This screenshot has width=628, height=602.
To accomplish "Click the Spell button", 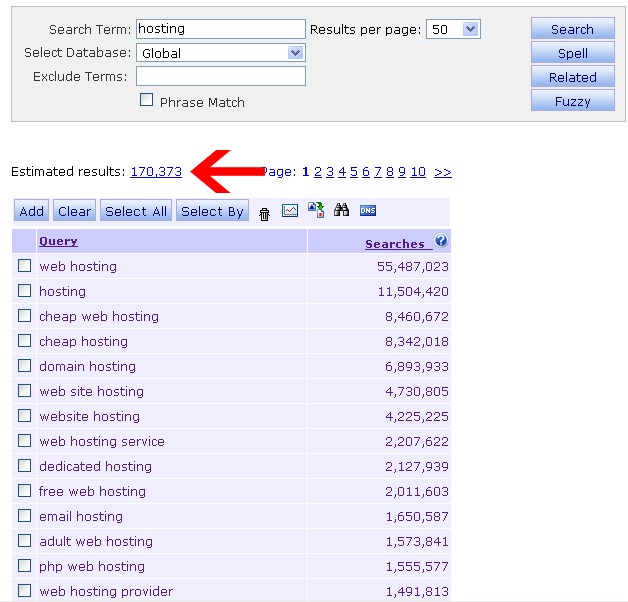I will pyautogui.click(x=573, y=52).
